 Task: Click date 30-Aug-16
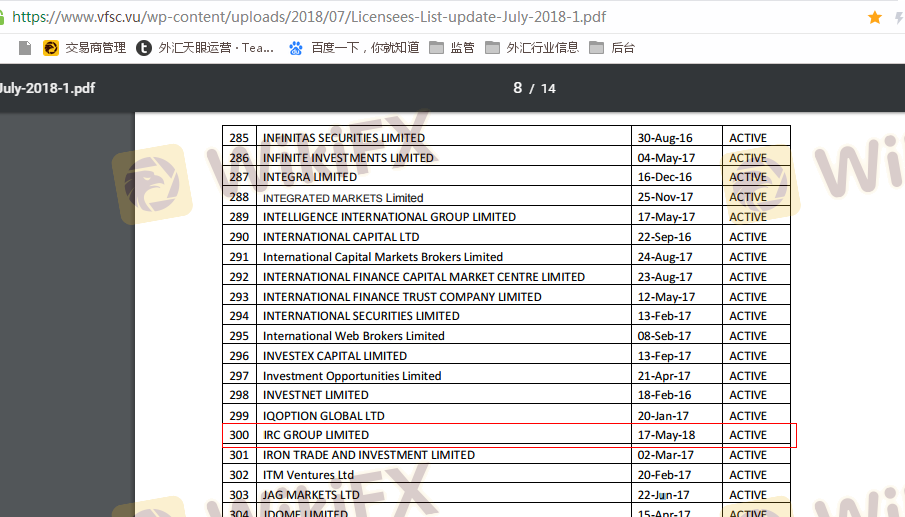pos(665,138)
